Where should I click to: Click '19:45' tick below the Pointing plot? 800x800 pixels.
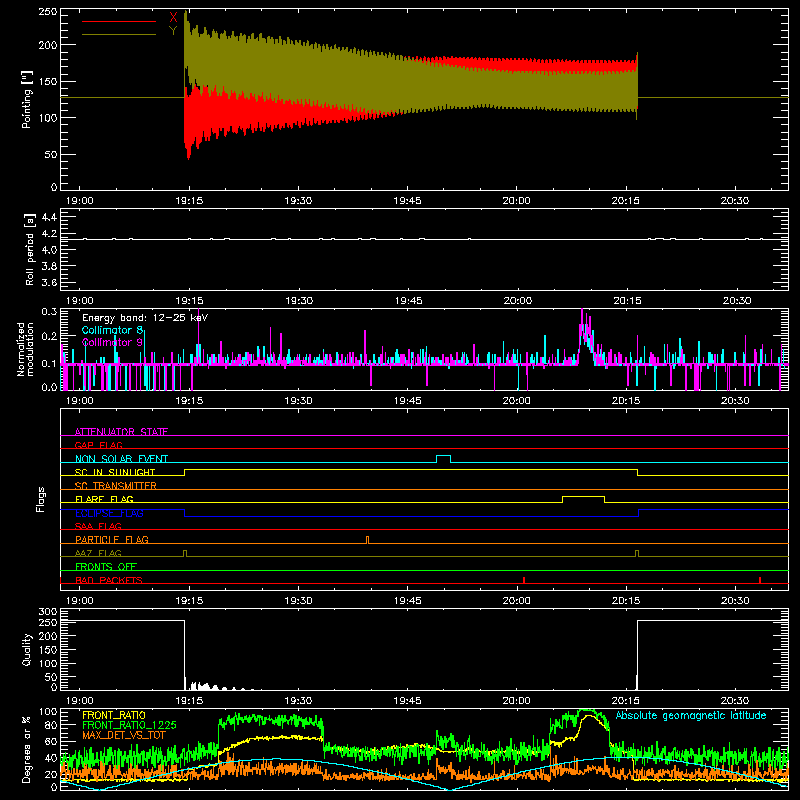point(407,201)
